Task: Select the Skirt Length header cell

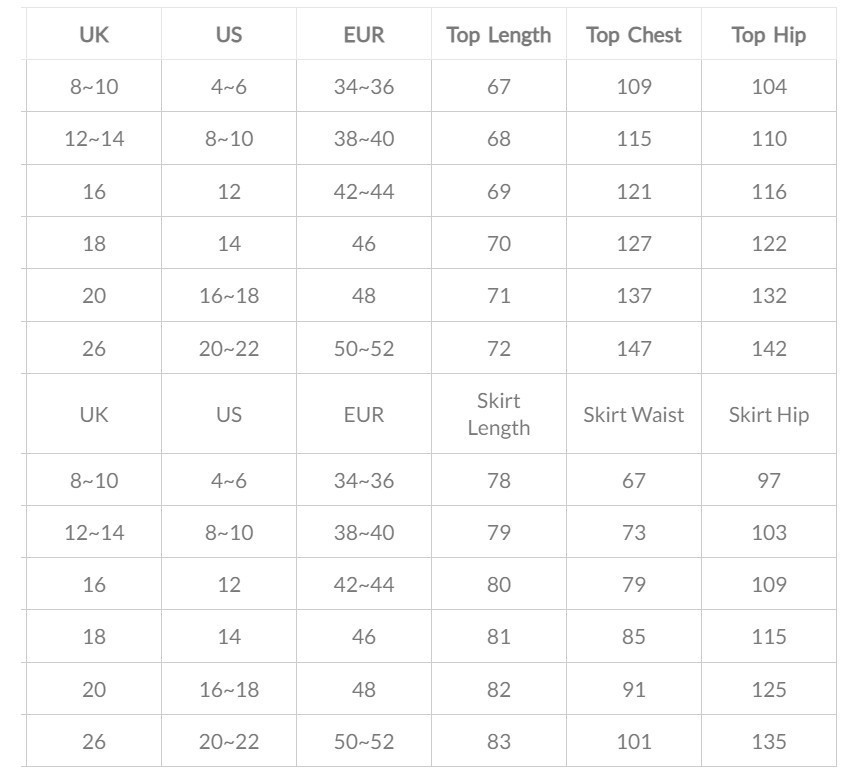Action: (x=498, y=414)
